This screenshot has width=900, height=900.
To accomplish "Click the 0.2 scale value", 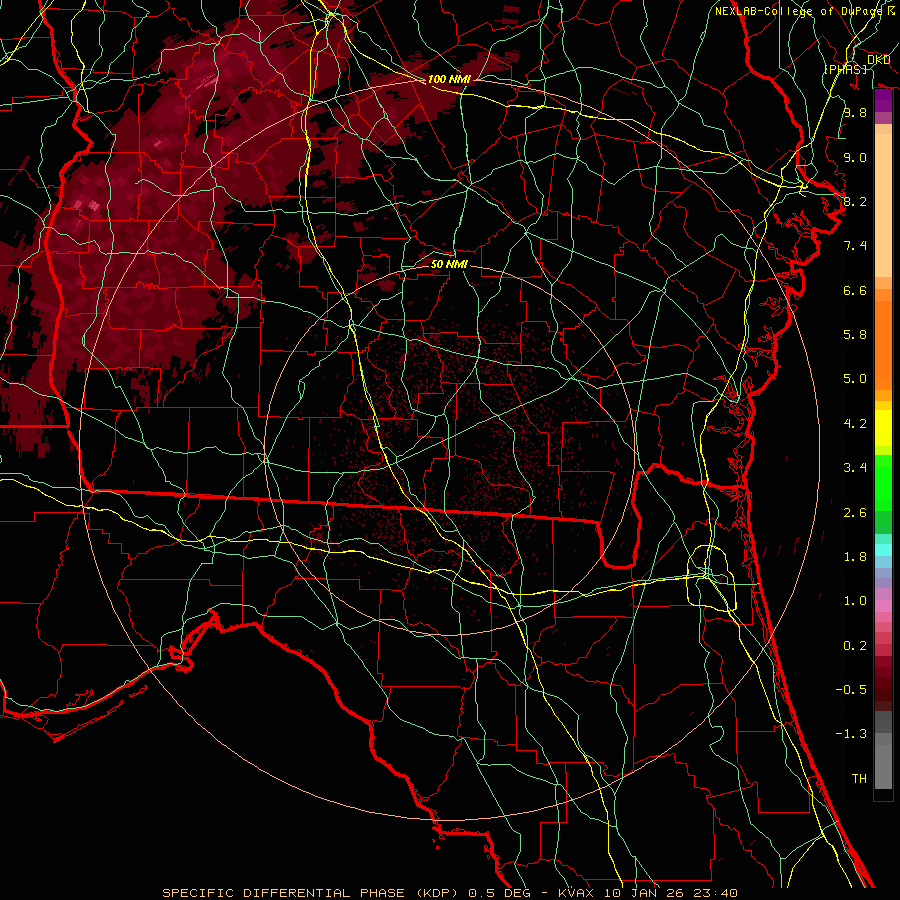I will tap(855, 646).
